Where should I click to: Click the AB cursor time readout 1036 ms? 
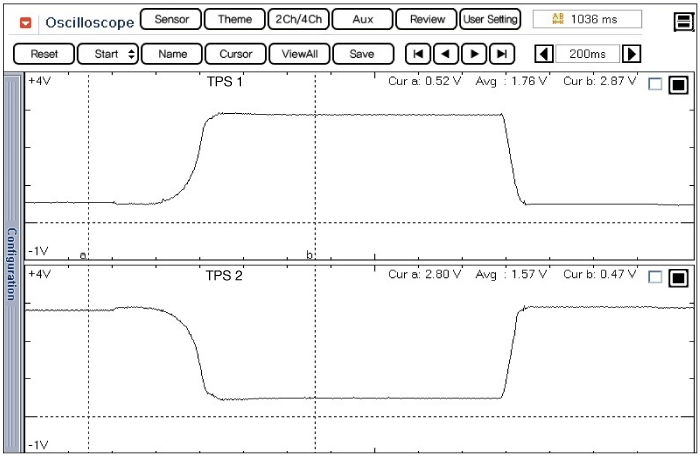pos(587,19)
